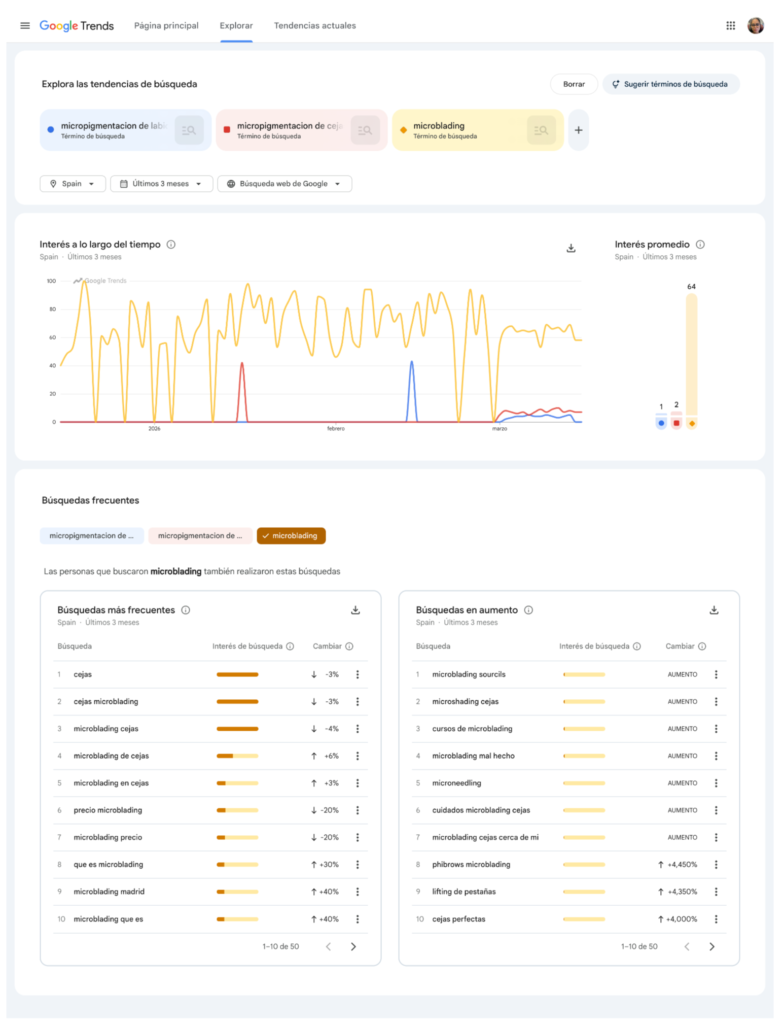Toggle the selected microblading filter chip

point(291,536)
